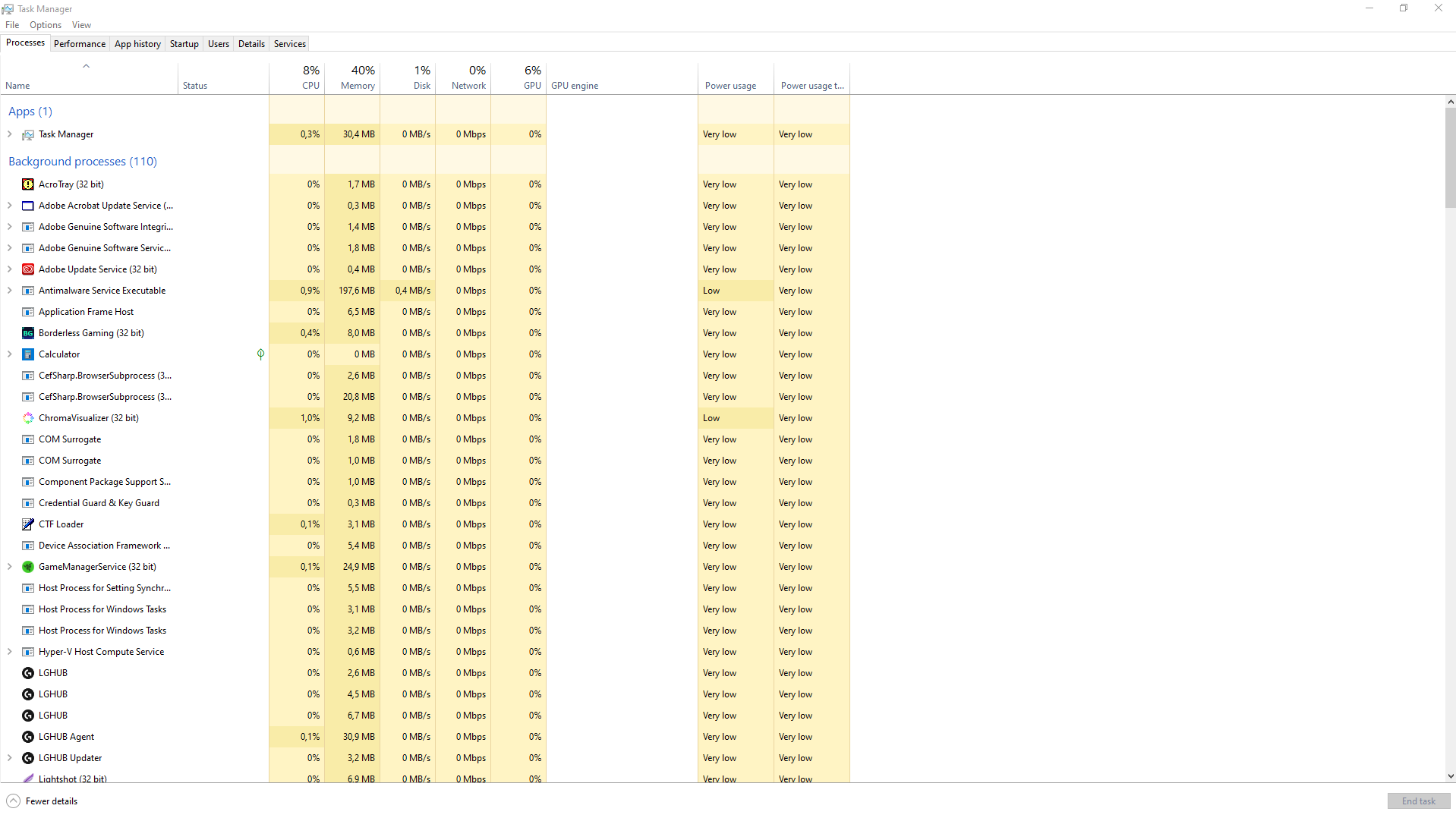The height and width of the screenshot is (818, 1456).
Task: Select the Host Process for Windows Tasks 3,1 MB row
Action: pyautogui.click(x=425, y=609)
